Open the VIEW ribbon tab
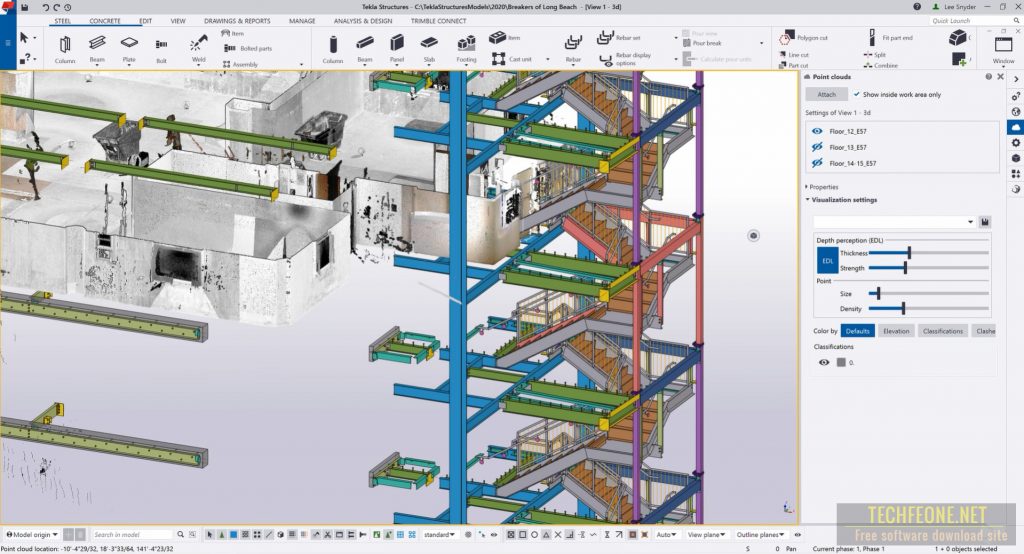Viewport: 1024px width, 554px height. coord(178,21)
